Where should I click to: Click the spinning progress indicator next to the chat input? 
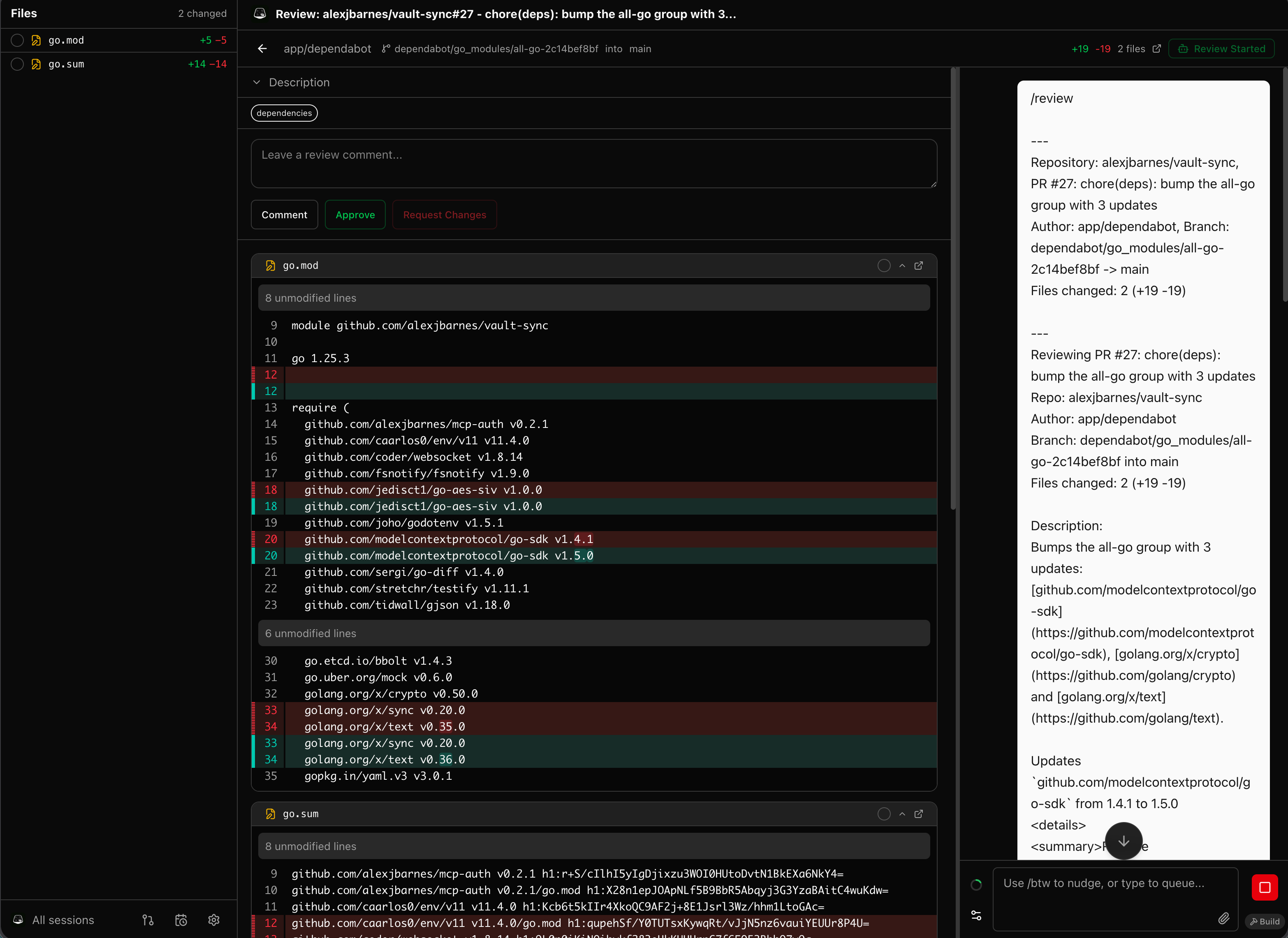click(975, 885)
